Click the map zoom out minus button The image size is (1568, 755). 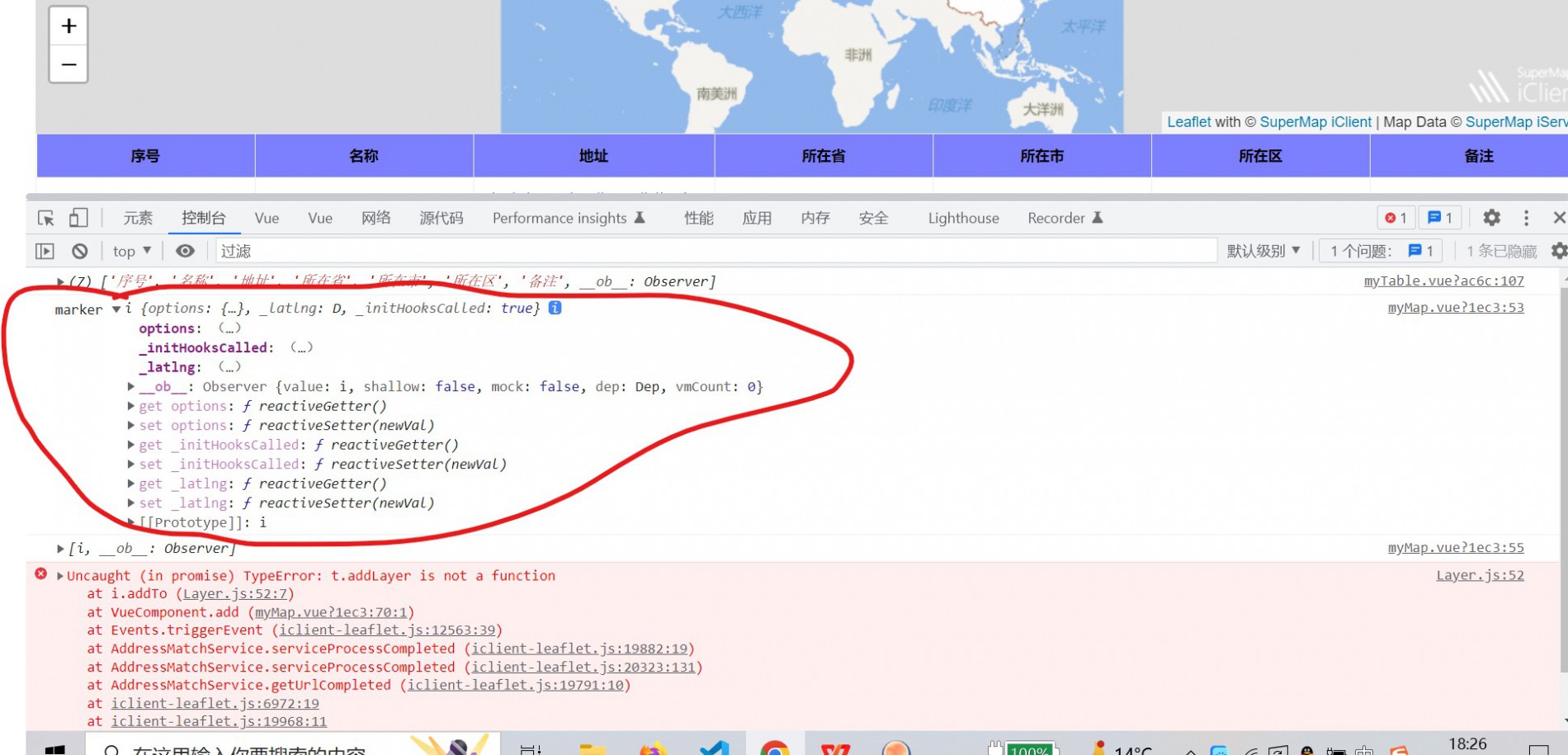point(68,64)
